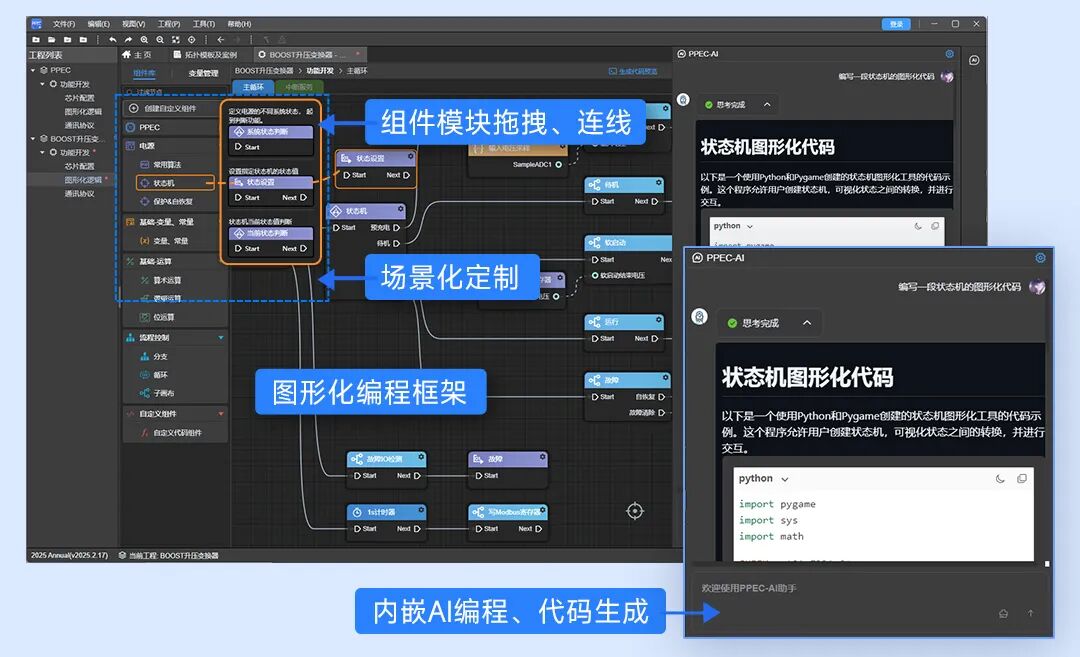Open PPEC-AI settings gear in main window
This screenshot has width=1080, height=657.
point(949,54)
